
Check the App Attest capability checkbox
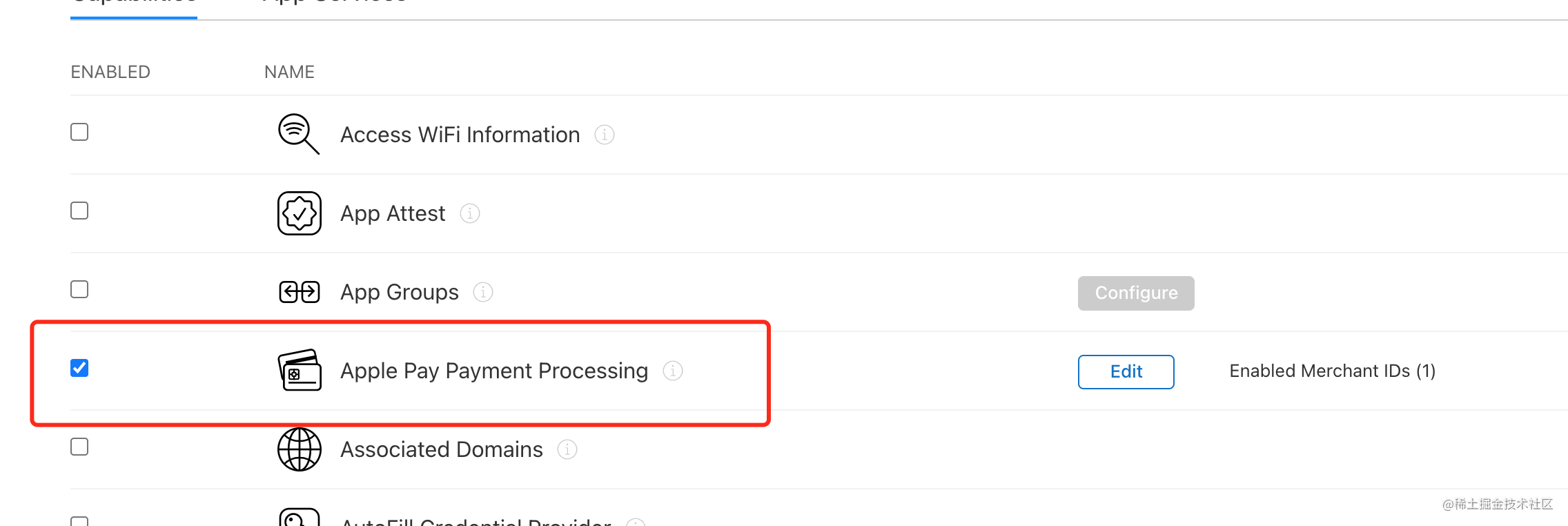(79, 211)
